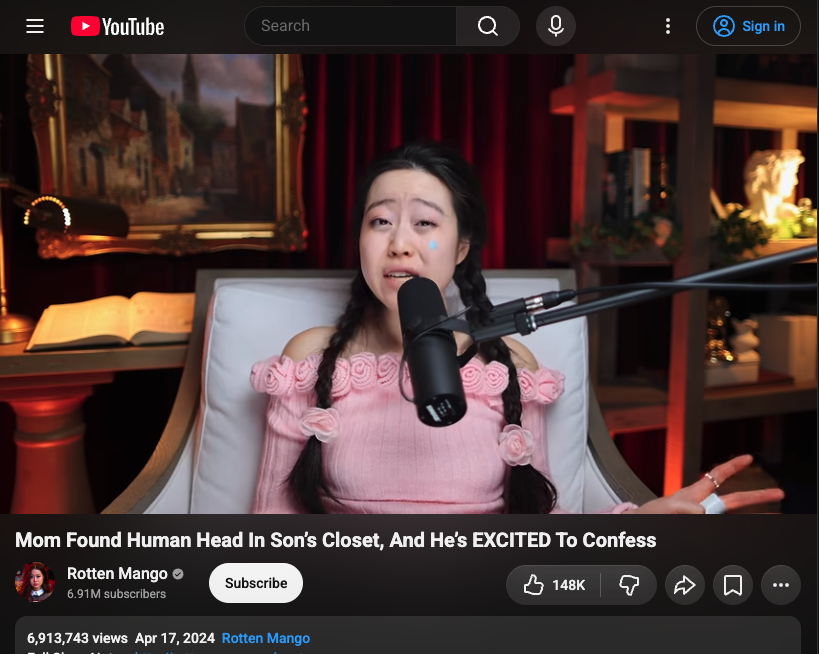Like the video with 148K likes

pyautogui.click(x=554, y=585)
